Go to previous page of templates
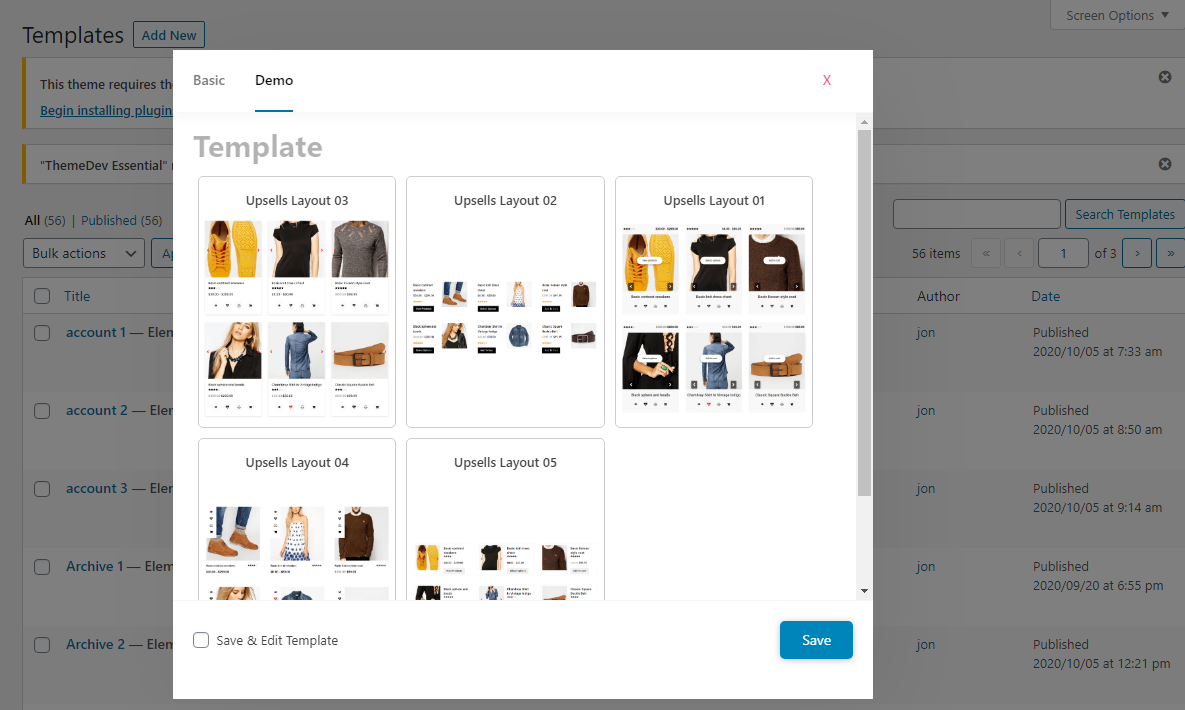The height and width of the screenshot is (710, 1185). [x=1019, y=253]
